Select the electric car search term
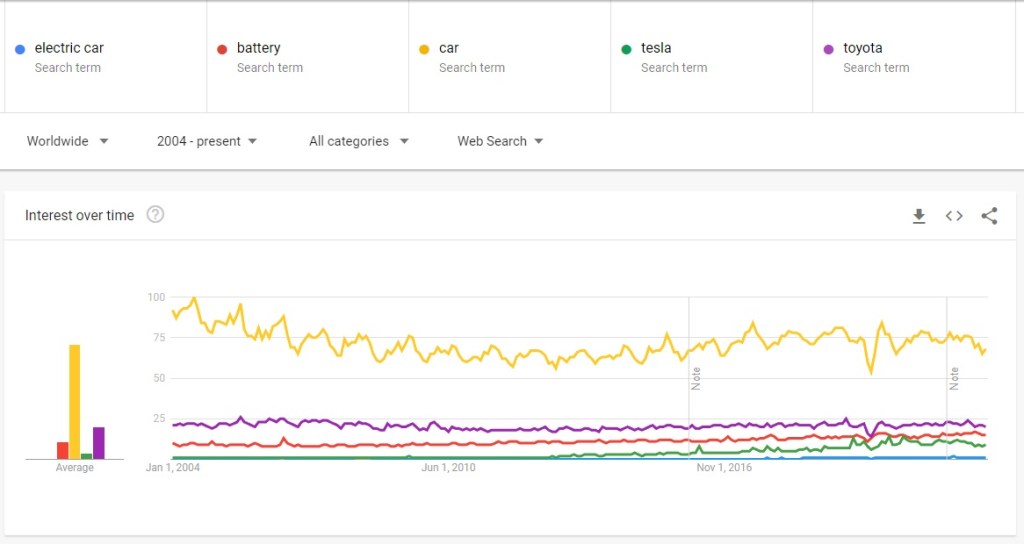 click(69, 48)
